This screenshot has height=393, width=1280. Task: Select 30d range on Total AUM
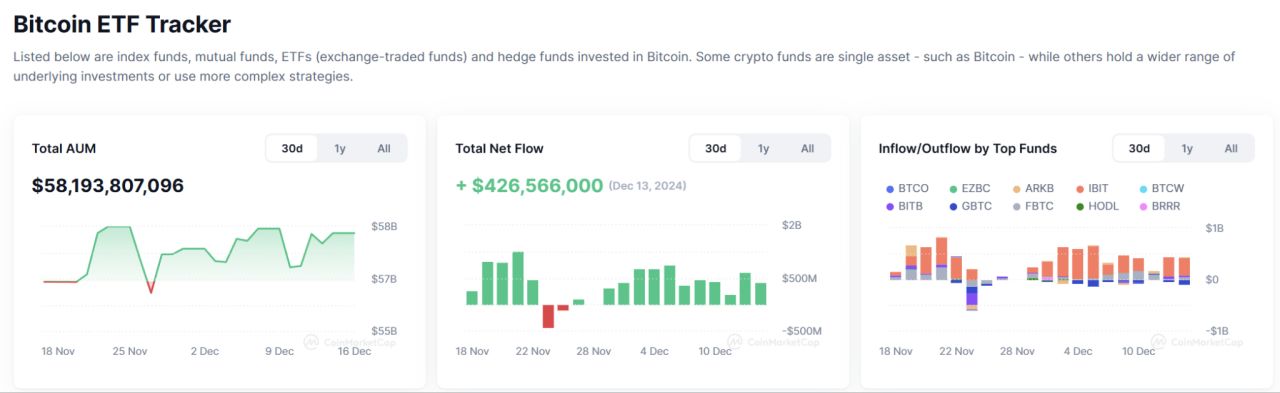pyautogui.click(x=292, y=149)
